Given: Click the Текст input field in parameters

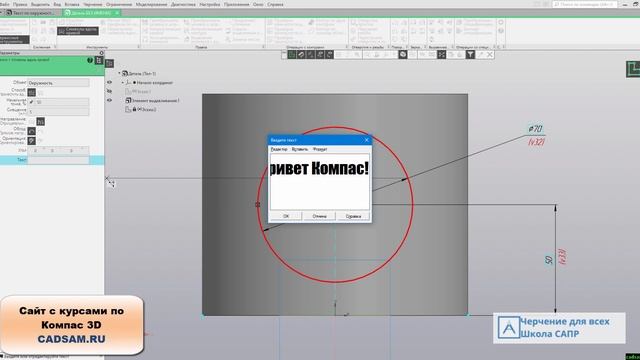Looking at the screenshot, I should [x=58, y=160].
